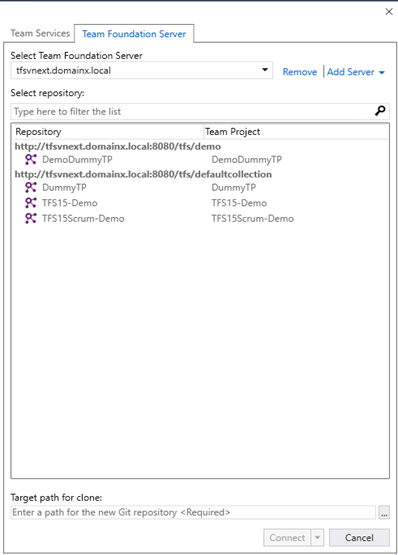Image resolution: width=398 pixels, height=555 pixels.
Task: Select the DemoDummyTP repository name
Action: [77, 160]
